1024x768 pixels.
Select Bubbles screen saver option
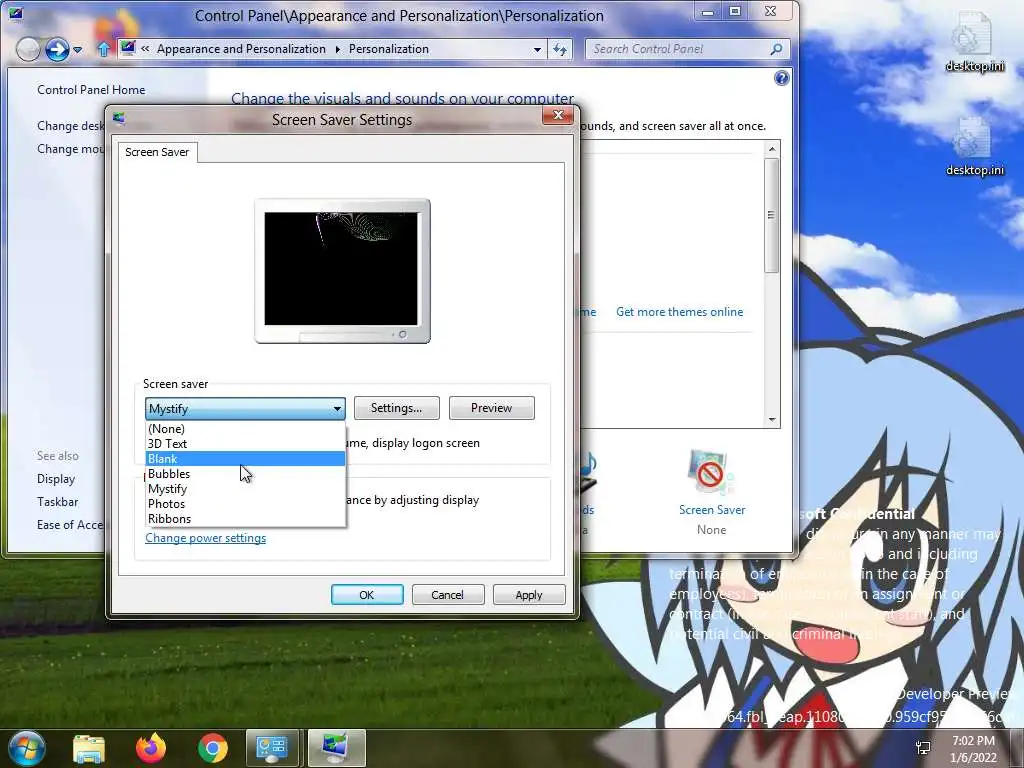tap(245, 473)
